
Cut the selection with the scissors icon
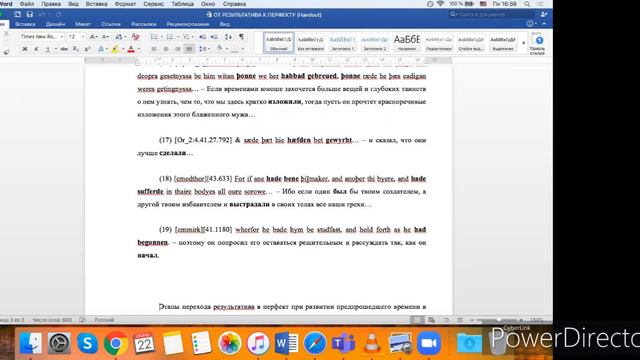point(6,34)
